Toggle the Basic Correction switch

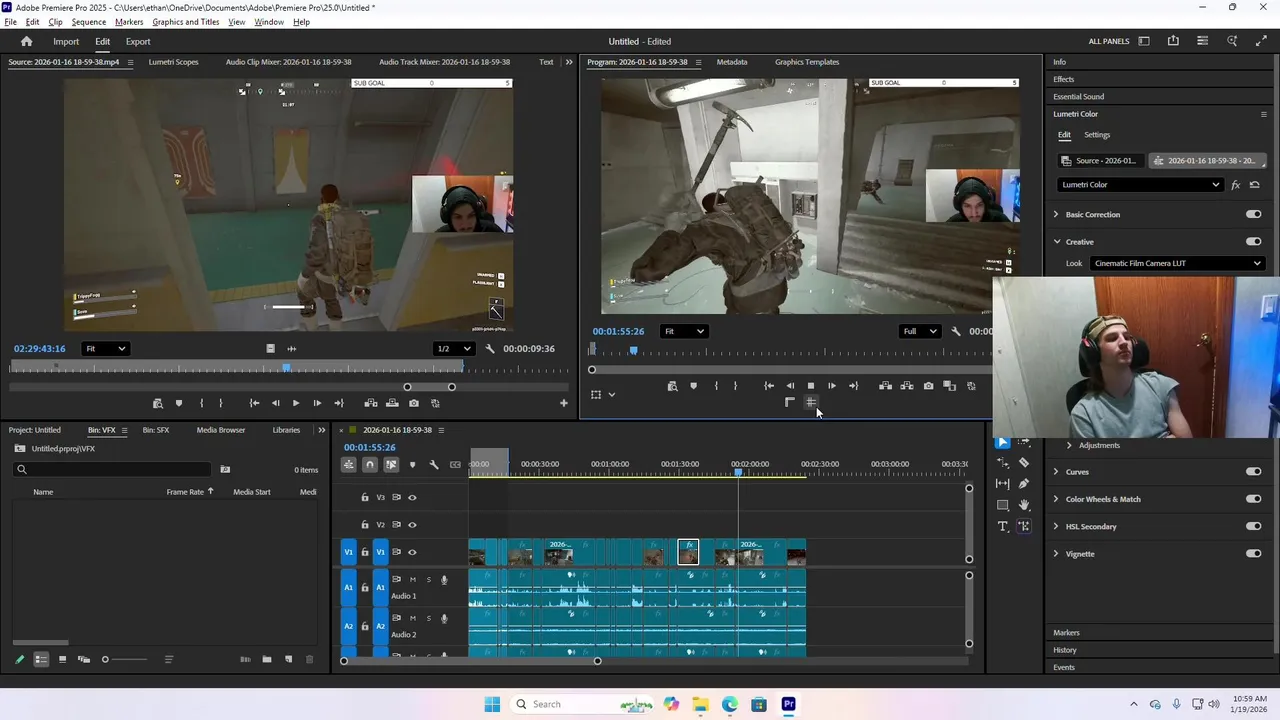click(1253, 214)
